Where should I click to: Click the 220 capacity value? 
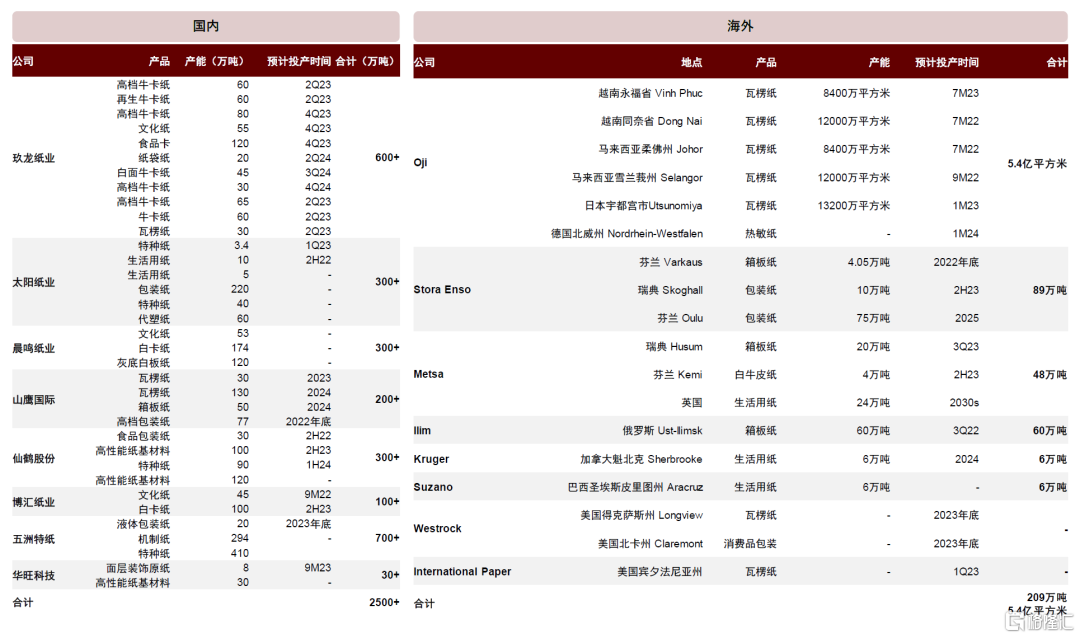(x=240, y=289)
